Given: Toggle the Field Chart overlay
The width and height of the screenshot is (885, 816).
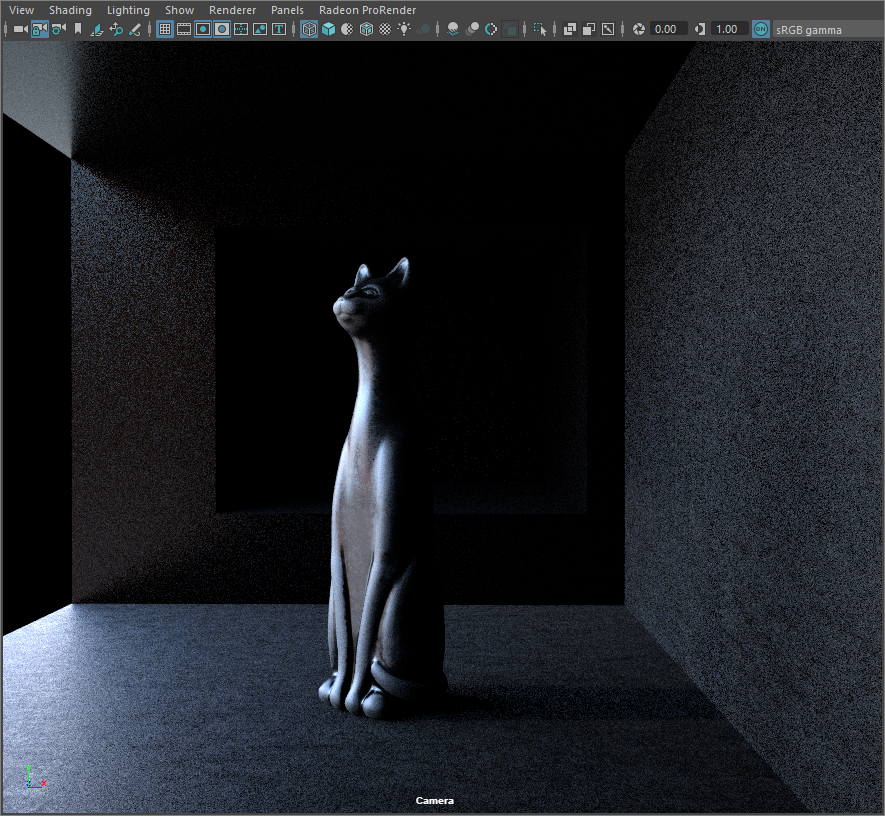Looking at the screenshot, I should click(x=241, y=29).
